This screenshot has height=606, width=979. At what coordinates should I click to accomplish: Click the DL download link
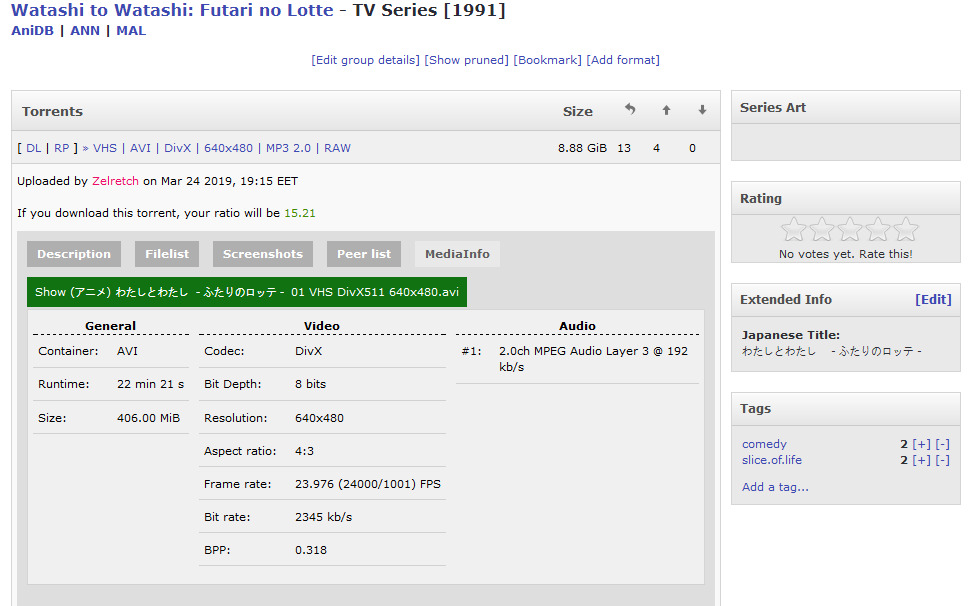pos(34,148)
